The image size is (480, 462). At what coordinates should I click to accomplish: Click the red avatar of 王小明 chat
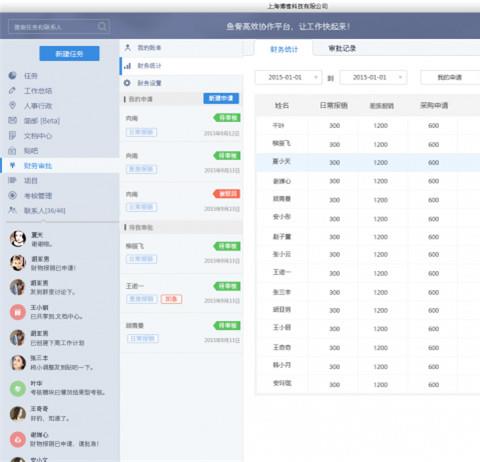(x=18, y=312)
